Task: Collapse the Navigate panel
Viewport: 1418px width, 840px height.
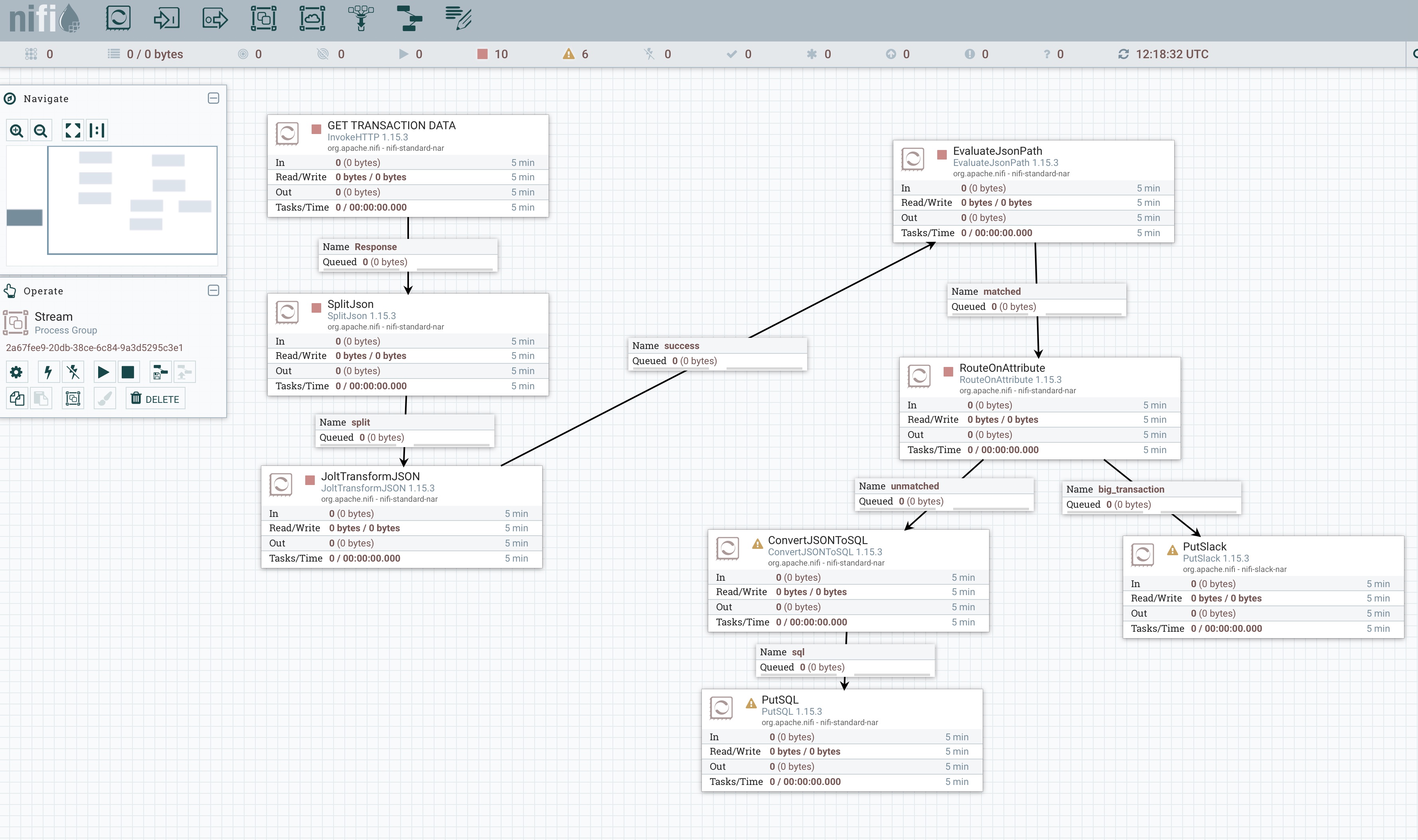Action: click(213, 99)
